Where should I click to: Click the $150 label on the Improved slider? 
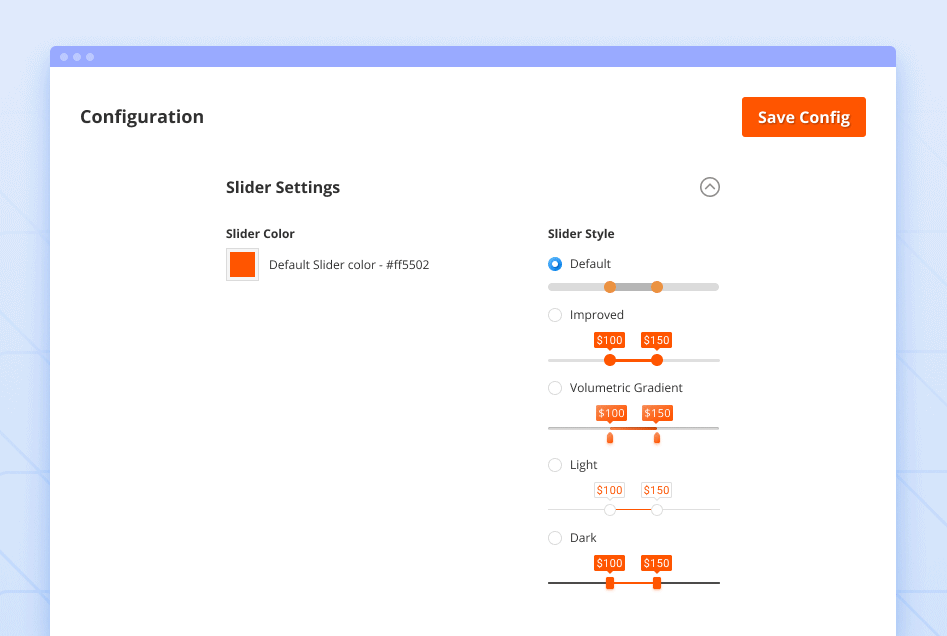coord(656,340)
